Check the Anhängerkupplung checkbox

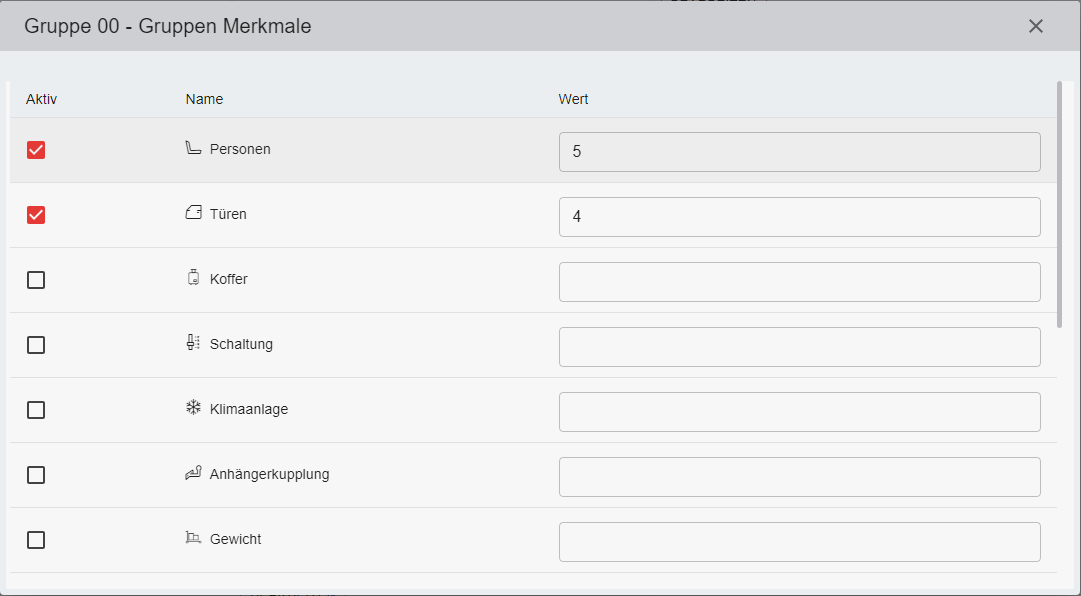[36, 475]
